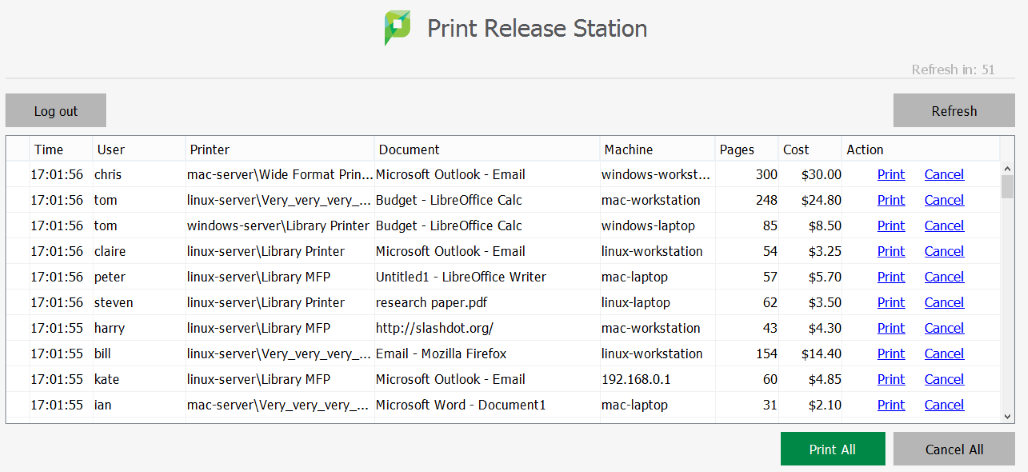Print ian's Microsoft Word Document1 job
Viewport: 1028px width, 472px height.
[890, 405]
